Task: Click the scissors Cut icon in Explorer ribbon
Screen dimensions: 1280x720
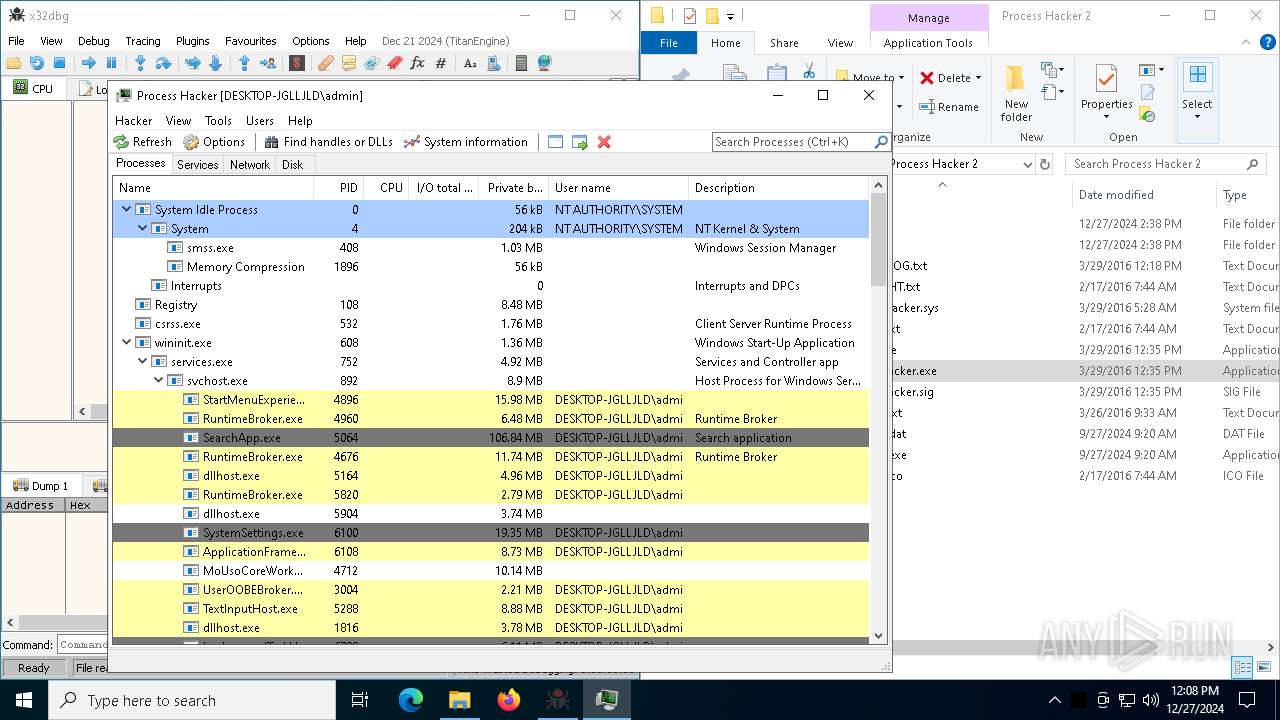Action: tap(808, 70)
